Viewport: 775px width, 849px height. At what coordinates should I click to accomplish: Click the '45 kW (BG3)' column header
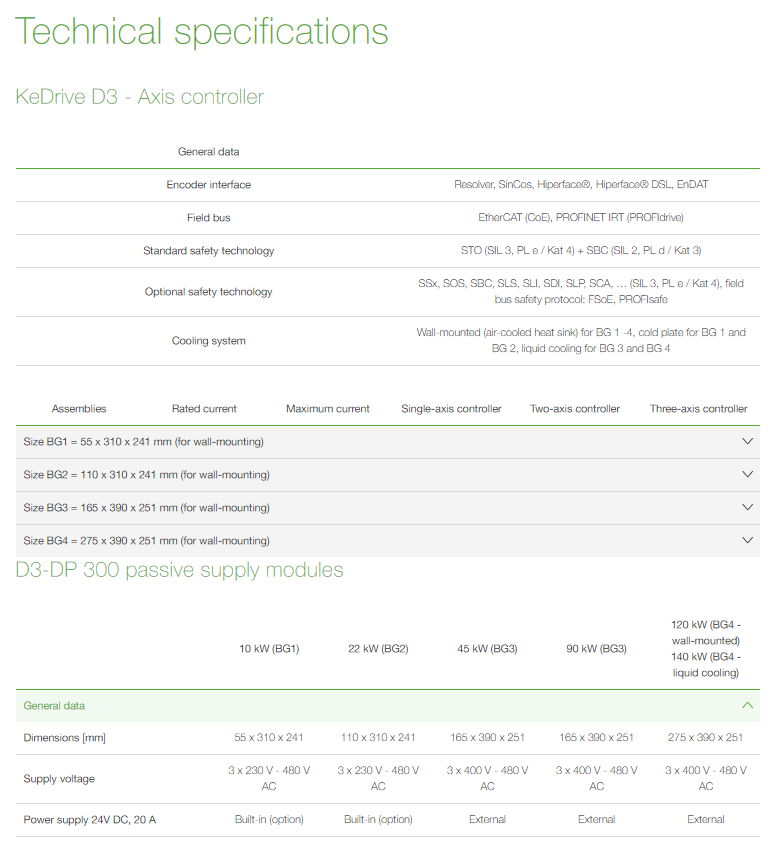487,649
